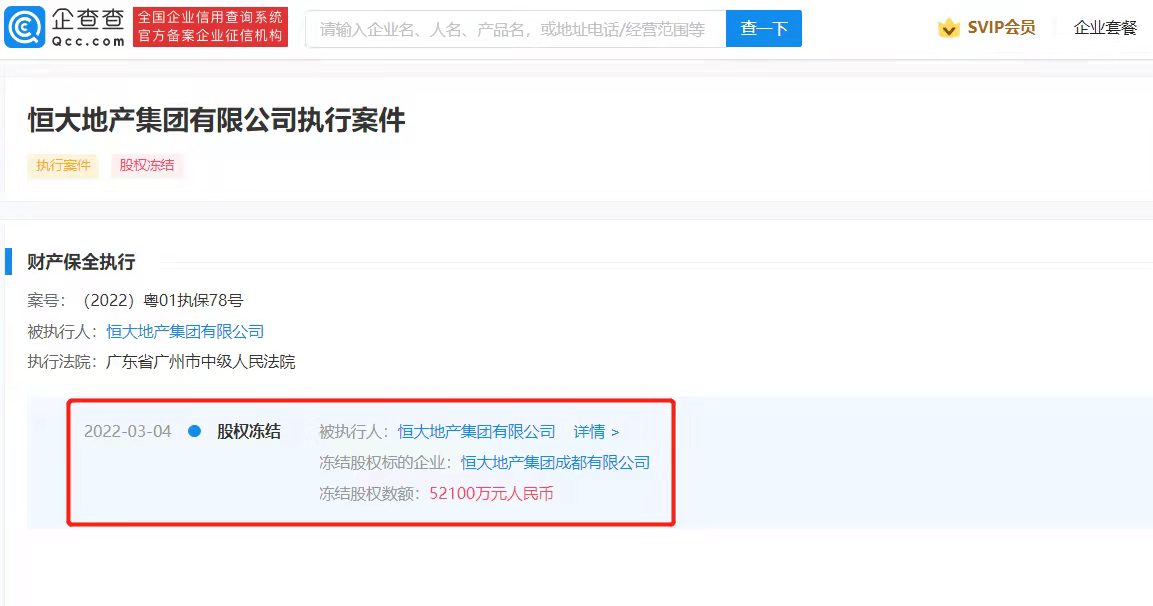Image resolution: width=1153 pixels, height=606 pixels.
Task: Click the Qcc 企查查 logo icon
Action: click(22, 28)
